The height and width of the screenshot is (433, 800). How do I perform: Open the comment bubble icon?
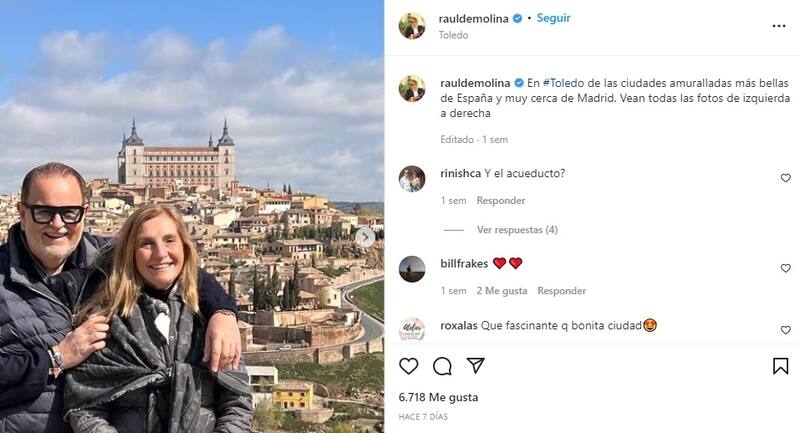pyautogui.click(x=442, y=366)
